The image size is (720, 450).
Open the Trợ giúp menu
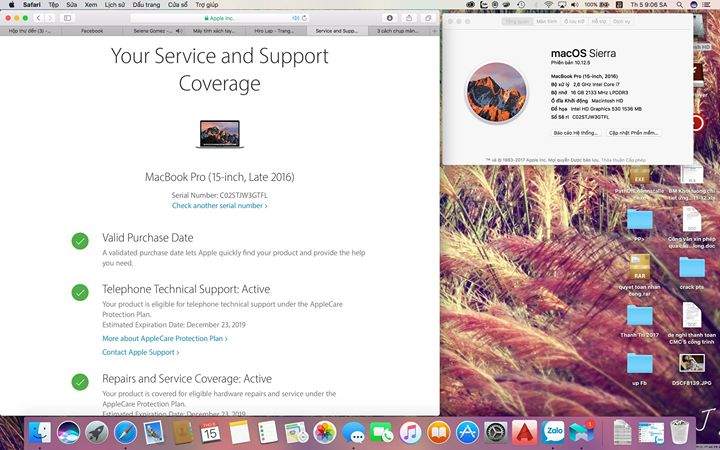[x=207, y=5]
